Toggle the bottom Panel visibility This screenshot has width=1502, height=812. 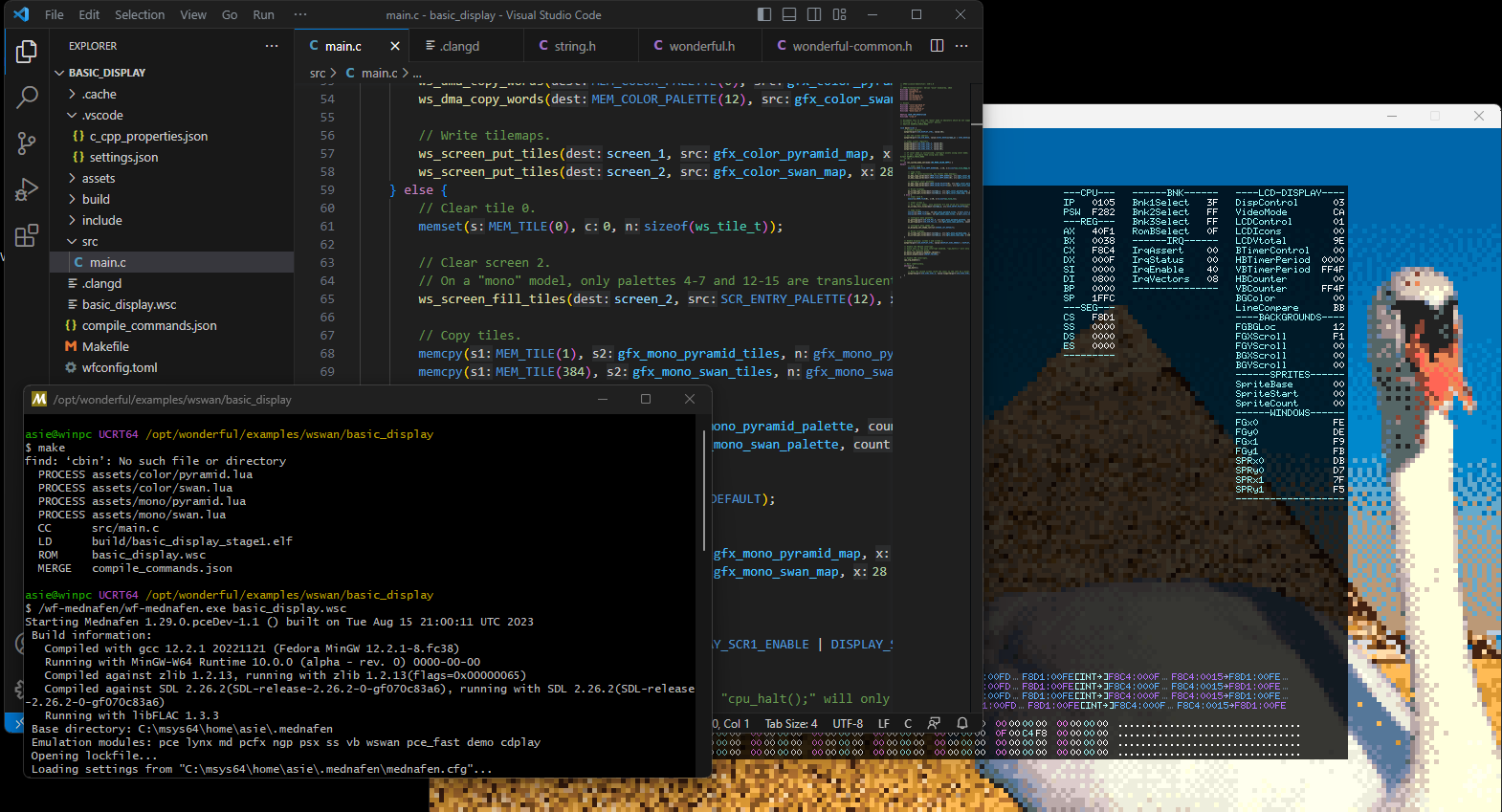[x=788, y=14]
